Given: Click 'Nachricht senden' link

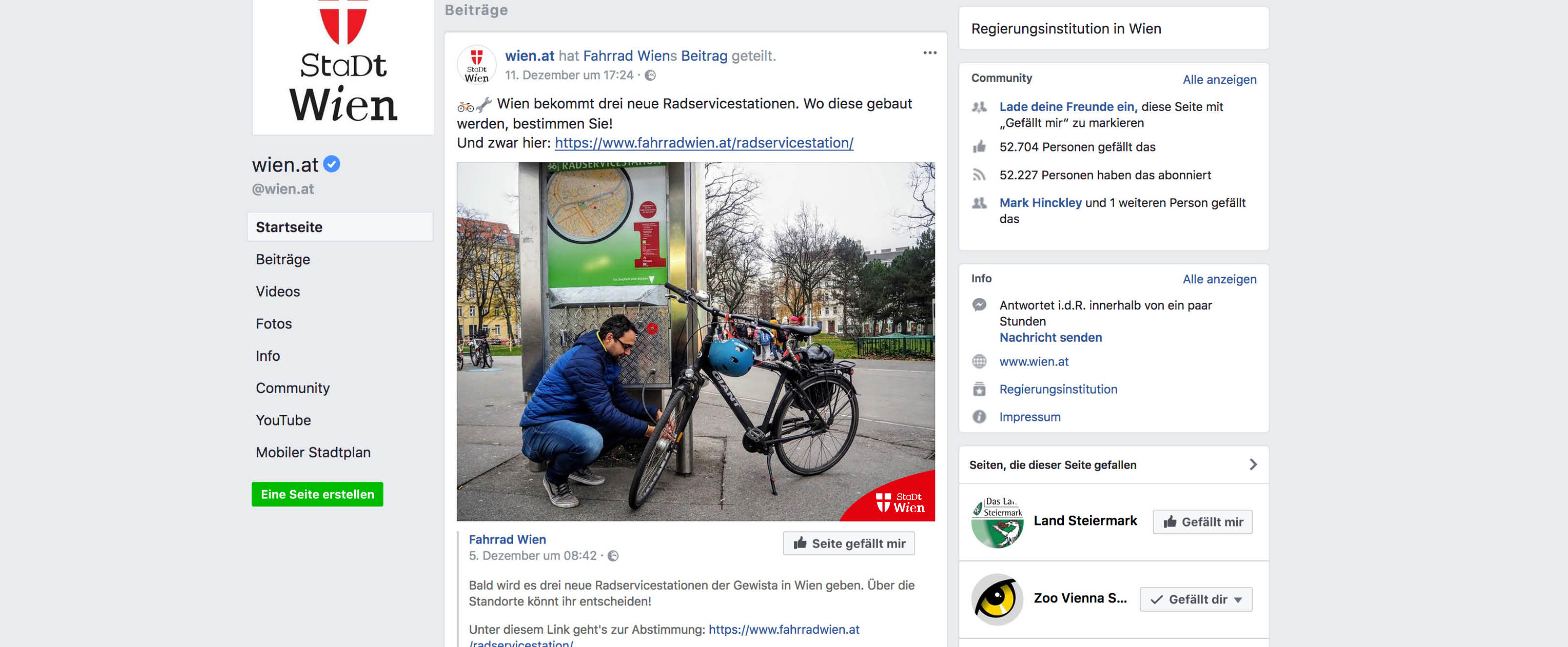Looking at the screenshot, I should 1050,338.
